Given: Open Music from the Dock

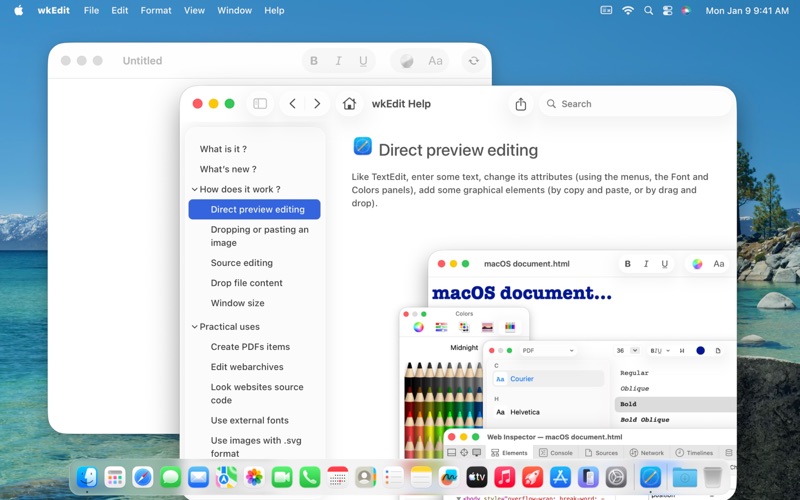Looking at the screenshot, I should pos(505,478).
